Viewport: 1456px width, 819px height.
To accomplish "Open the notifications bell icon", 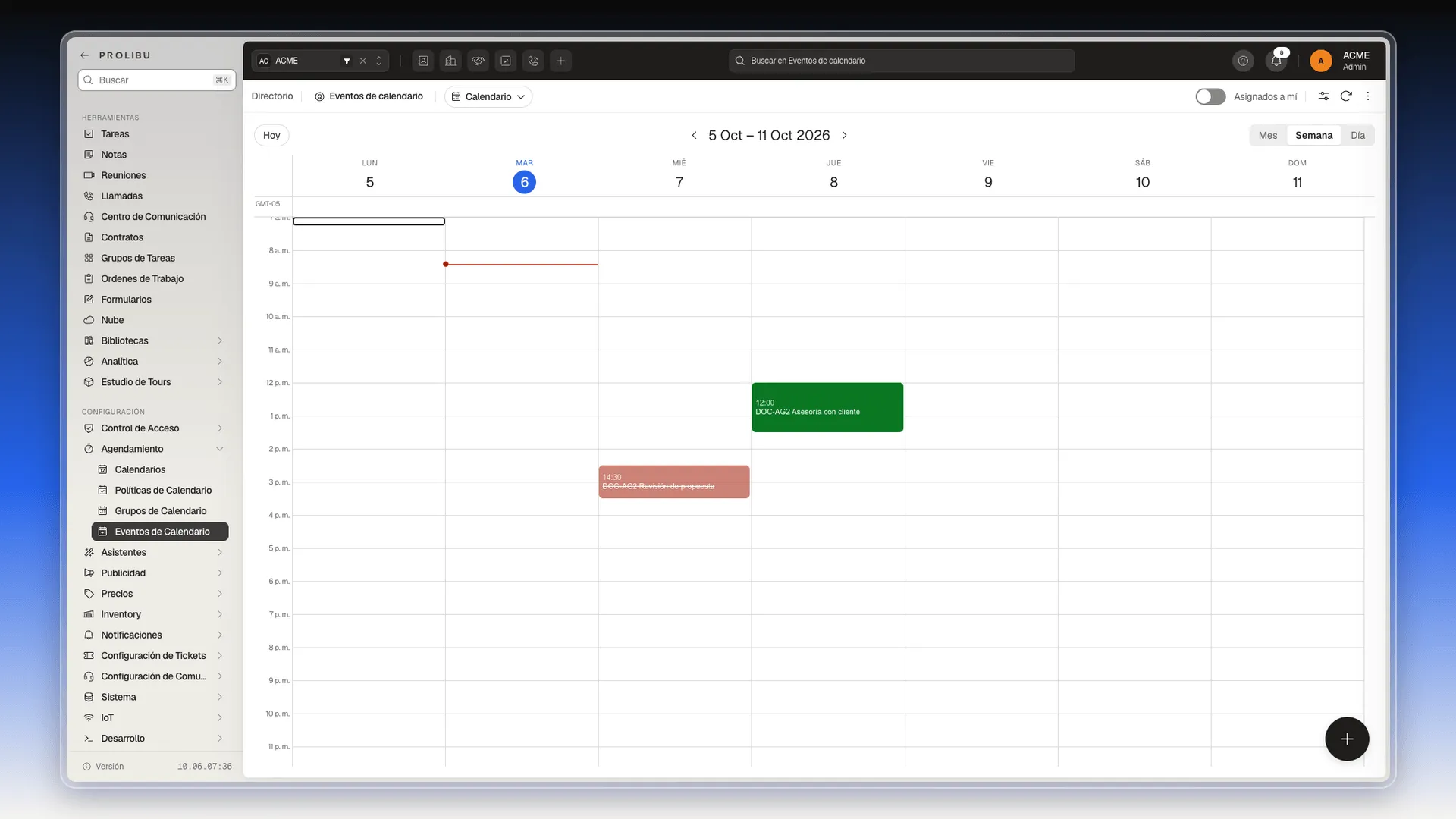I will click(1276, 61).
